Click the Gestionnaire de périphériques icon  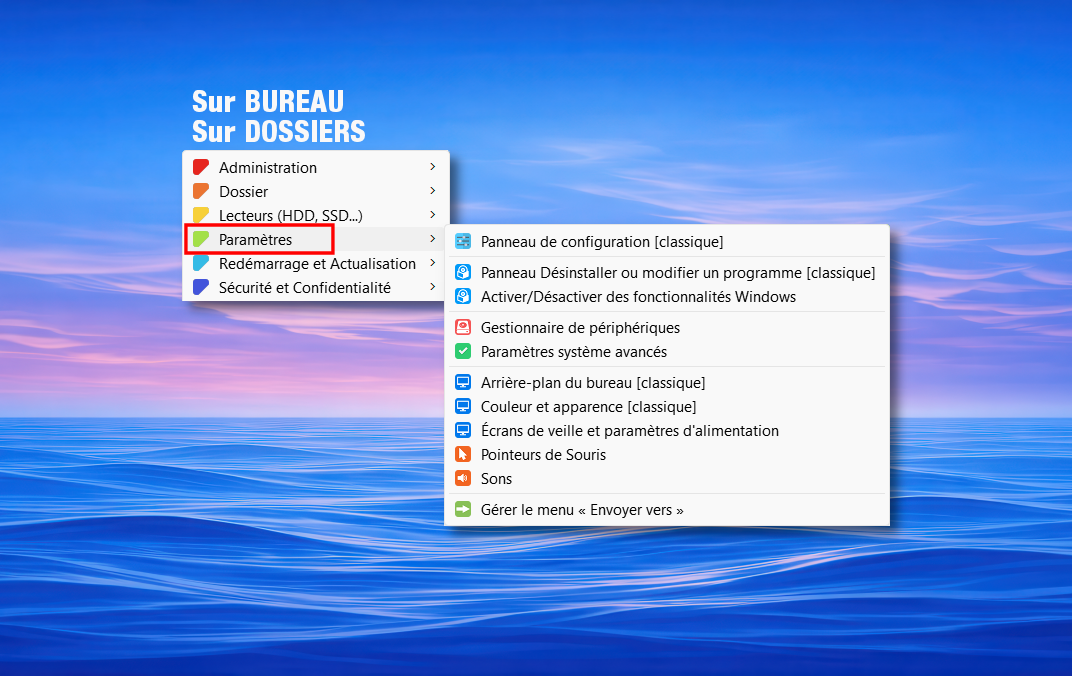[x=463, y=328]
